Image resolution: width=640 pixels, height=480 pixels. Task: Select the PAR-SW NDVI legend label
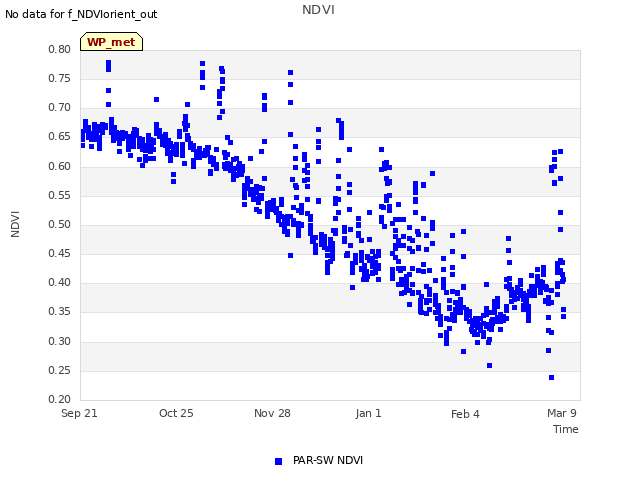point(328,460)
